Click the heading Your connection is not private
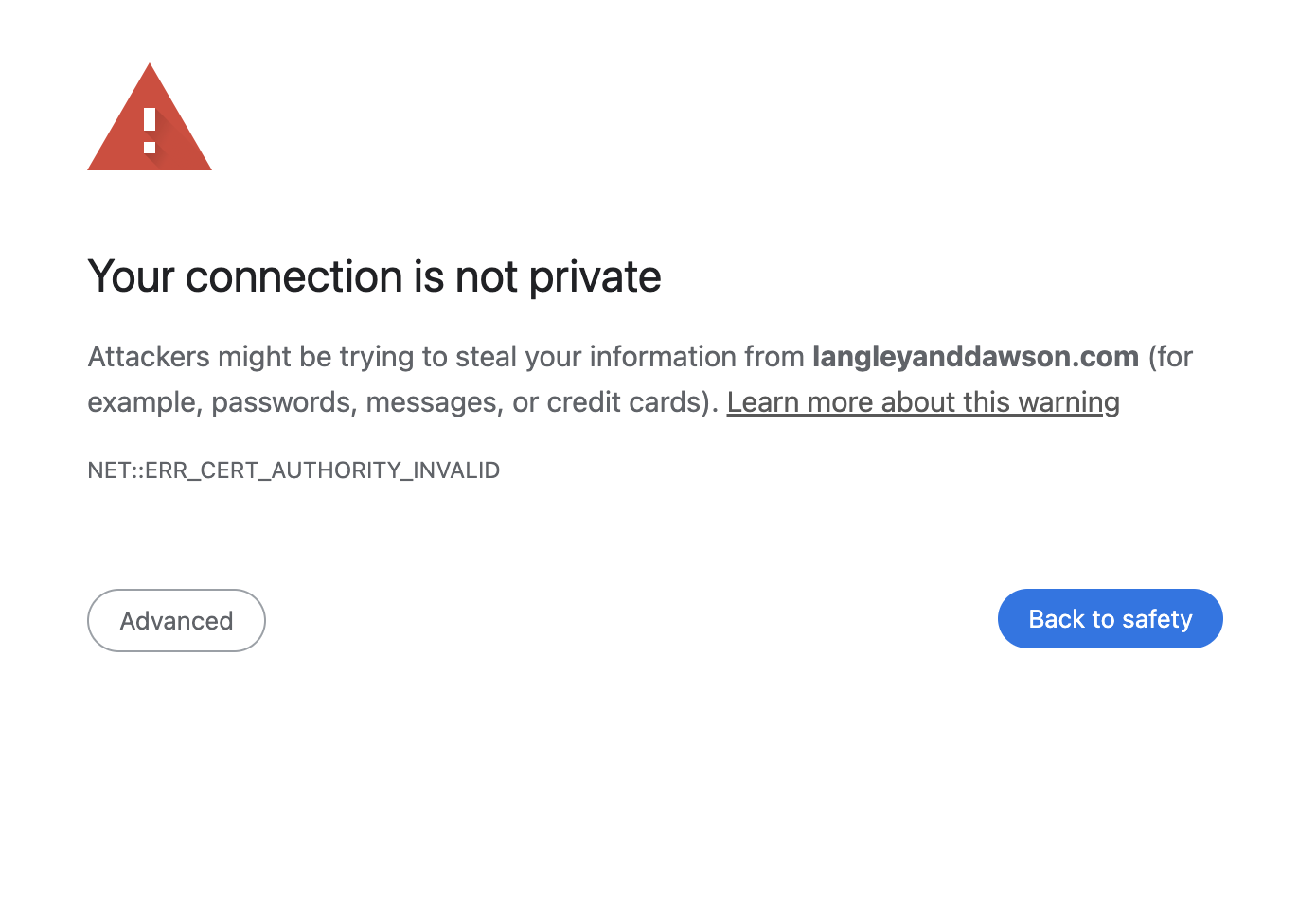The height and width of the screenshot is (905, 1316). [x=374, y=276]
